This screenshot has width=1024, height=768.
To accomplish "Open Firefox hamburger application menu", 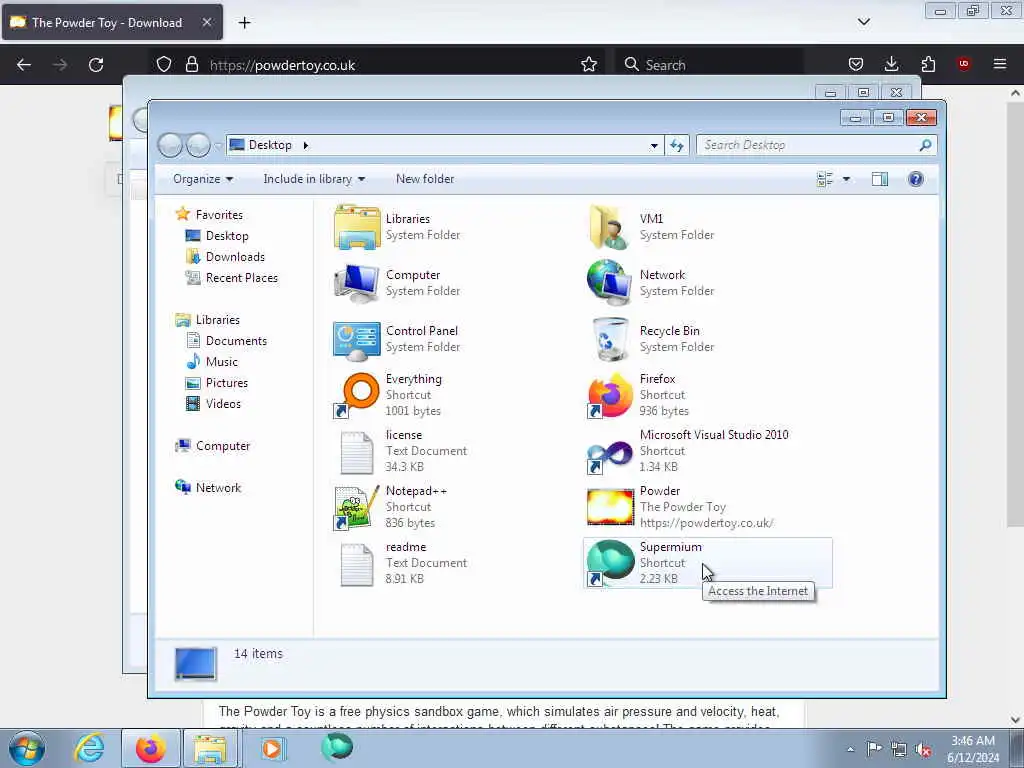I will [1000, 64].
